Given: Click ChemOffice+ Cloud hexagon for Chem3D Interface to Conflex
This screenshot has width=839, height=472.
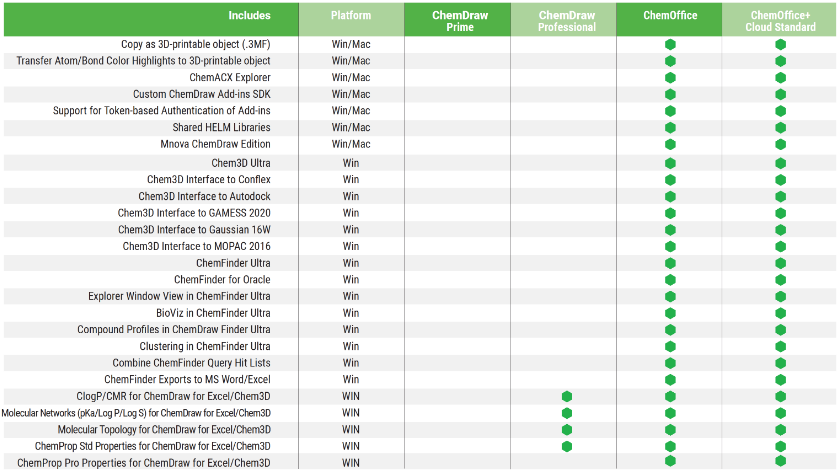Looking at the screenshot, I should pos(780,180).
